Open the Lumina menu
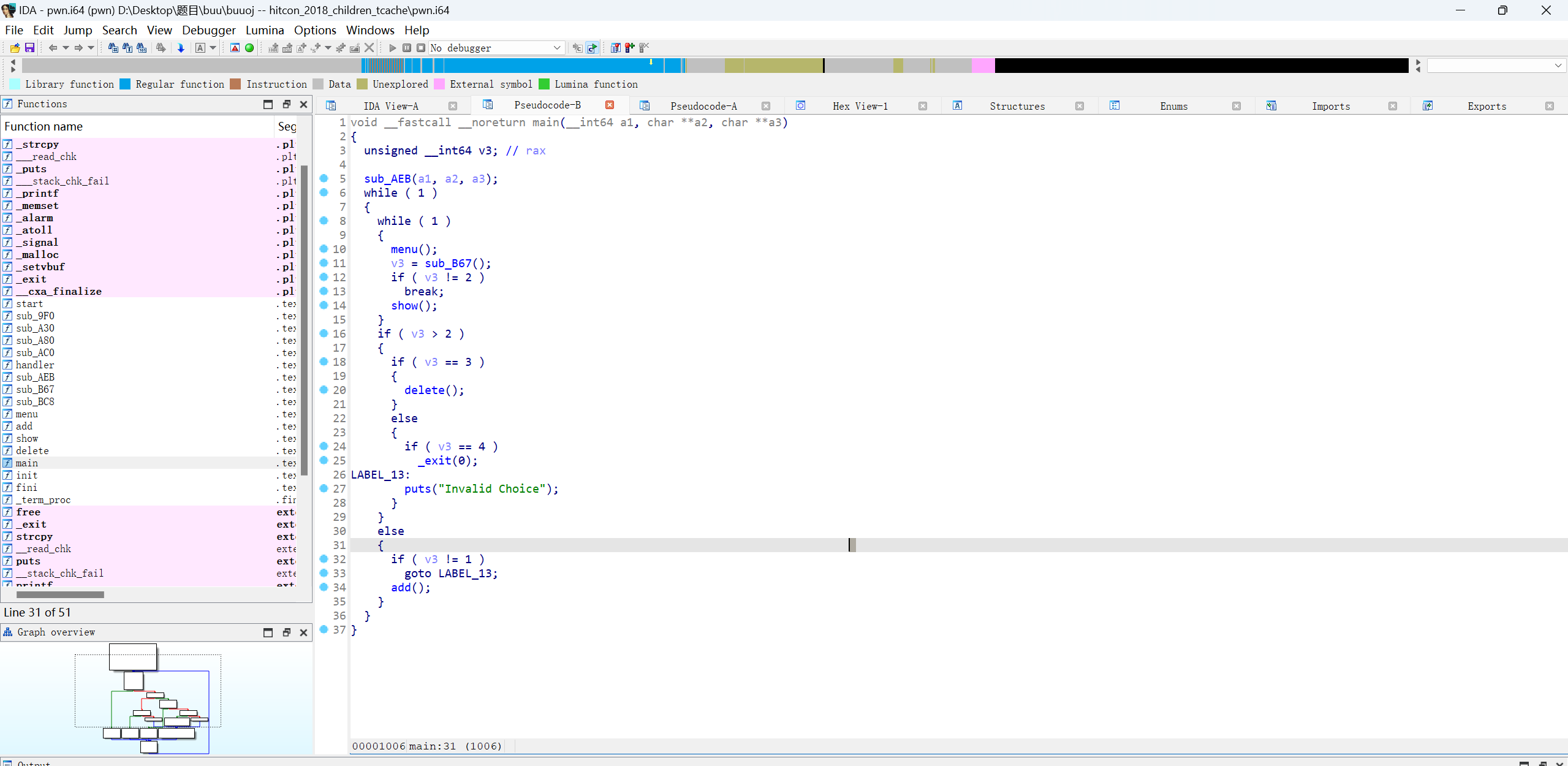The image size is (1568, 766). pyautogui.click(x=265, y=30)
